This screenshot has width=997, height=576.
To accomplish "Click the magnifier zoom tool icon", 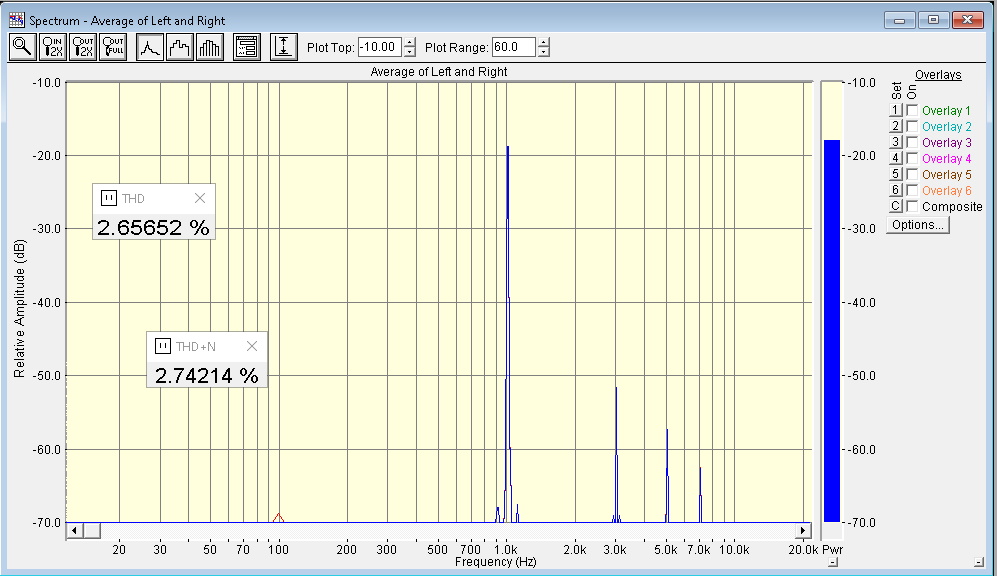I will (22, 47).
